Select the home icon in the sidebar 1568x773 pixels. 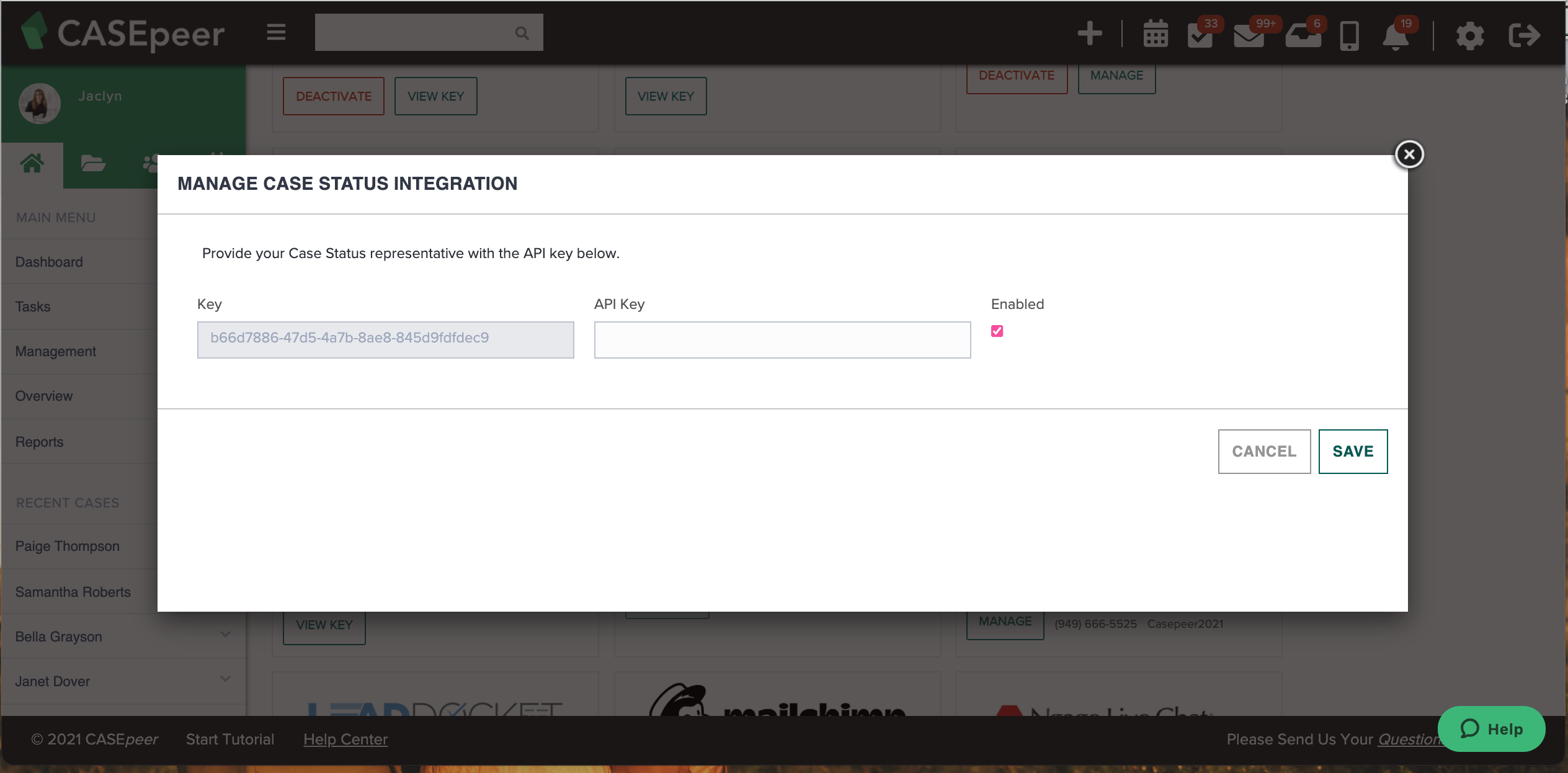[x=32, y=164]
